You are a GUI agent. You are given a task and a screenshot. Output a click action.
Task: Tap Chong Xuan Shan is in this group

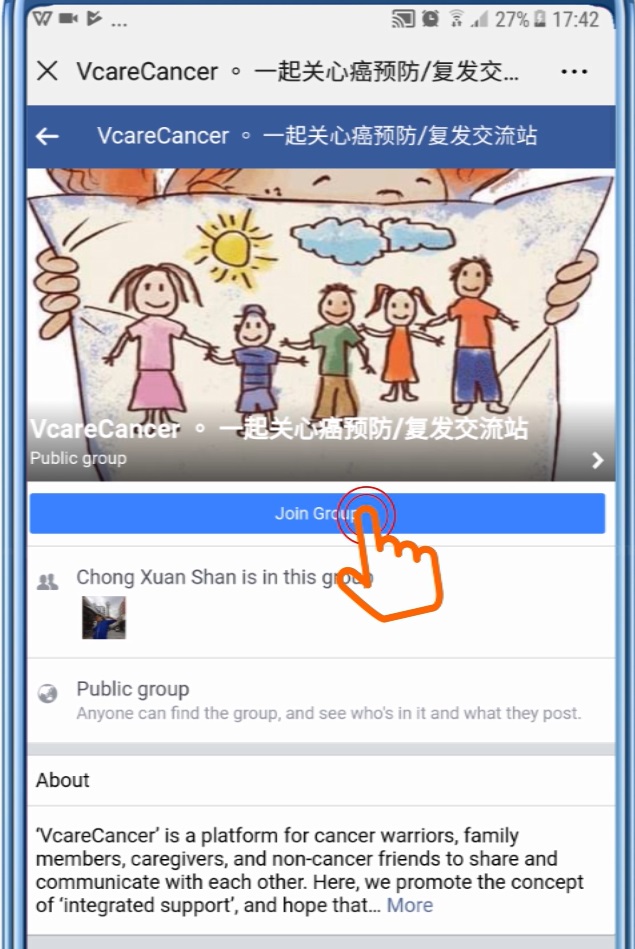click(225, 577)
